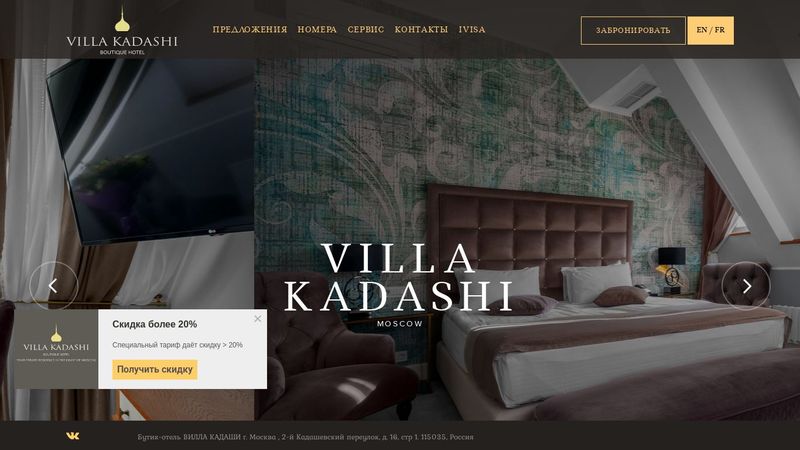Click the Получить скидку button
Viewport: 800px width, 450px height.
click(x=155, y=369)
